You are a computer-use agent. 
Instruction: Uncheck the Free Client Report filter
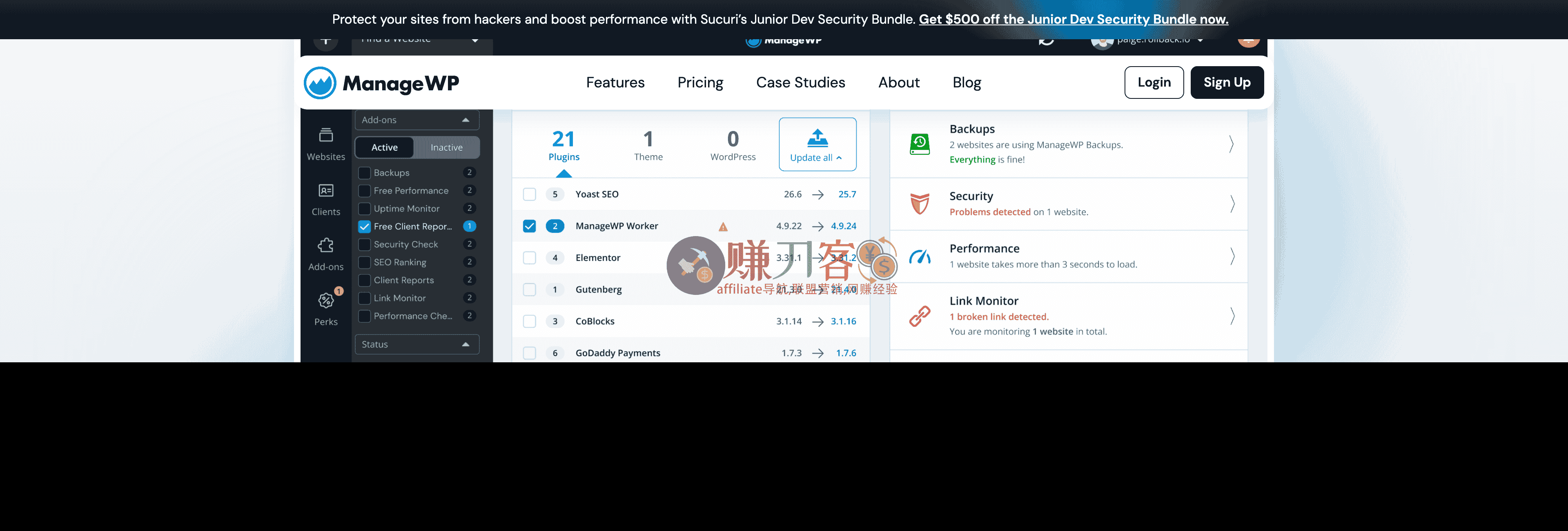coord(365,227)
